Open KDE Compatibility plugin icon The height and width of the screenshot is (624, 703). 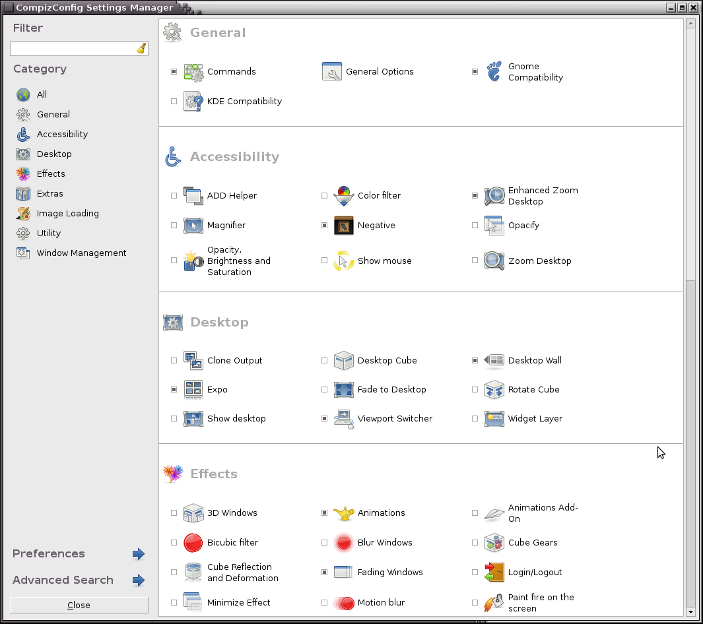click(x=194, y=101)
